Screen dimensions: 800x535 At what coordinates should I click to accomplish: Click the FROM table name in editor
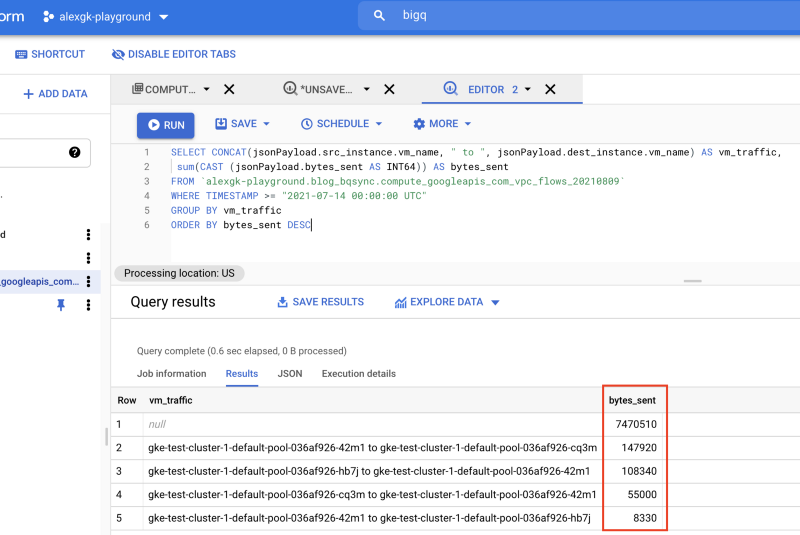coord(413,182)
